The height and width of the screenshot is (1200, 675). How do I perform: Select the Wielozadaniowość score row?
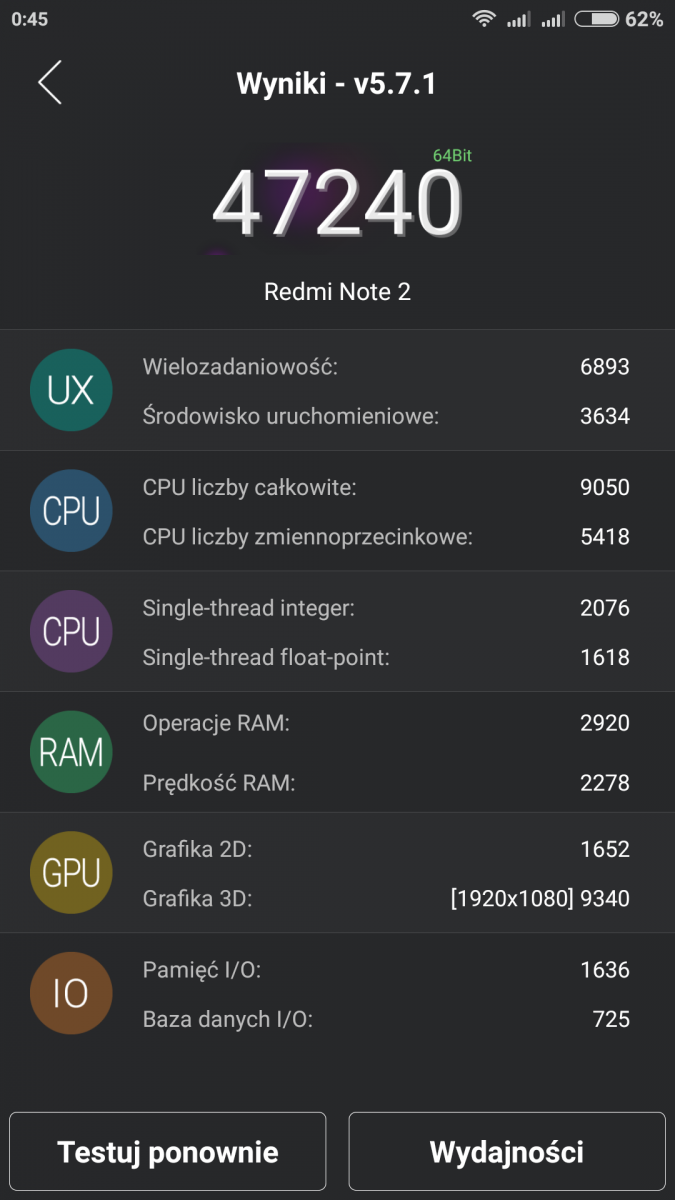(x=386, y=367)
